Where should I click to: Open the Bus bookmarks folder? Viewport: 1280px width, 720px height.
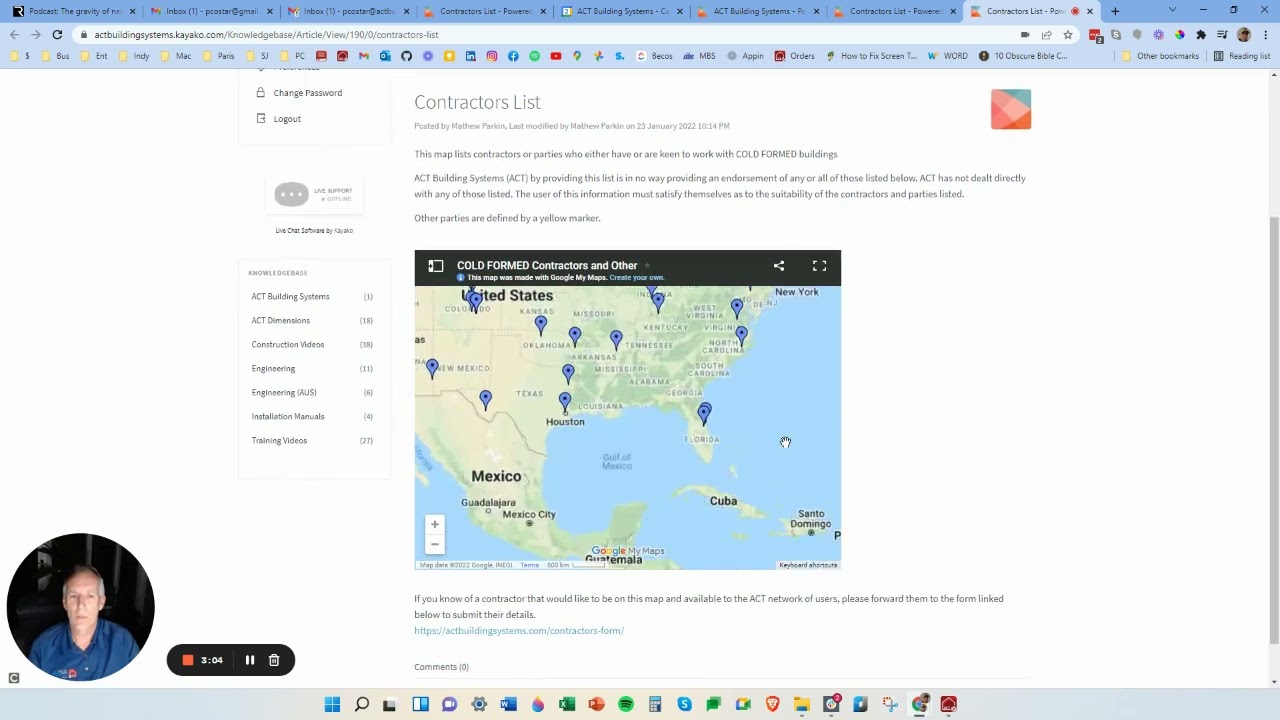(x=56, y=56)
